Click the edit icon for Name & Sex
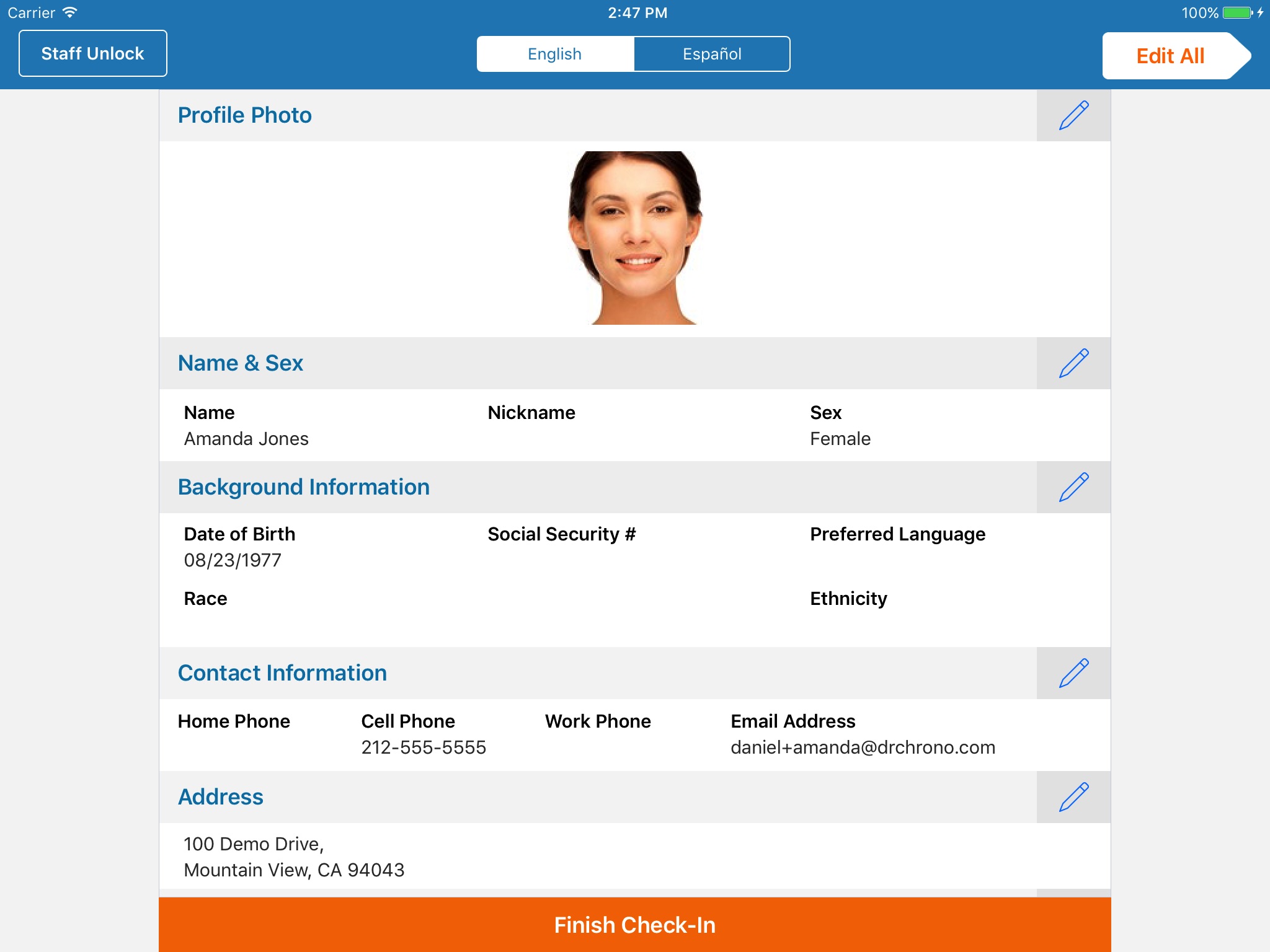The image size is (1270, 952). (x=1074, y=362)
